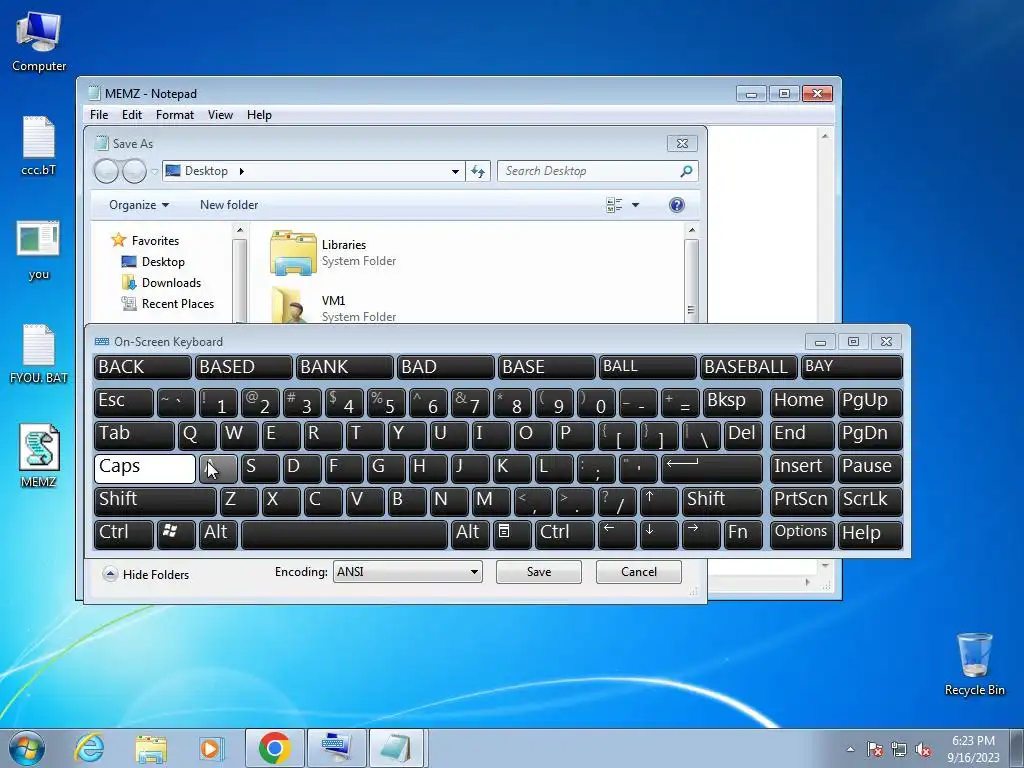The image size is (1024, 768).
Task: Click the network tray icon
Action: (x=899, y=749)
